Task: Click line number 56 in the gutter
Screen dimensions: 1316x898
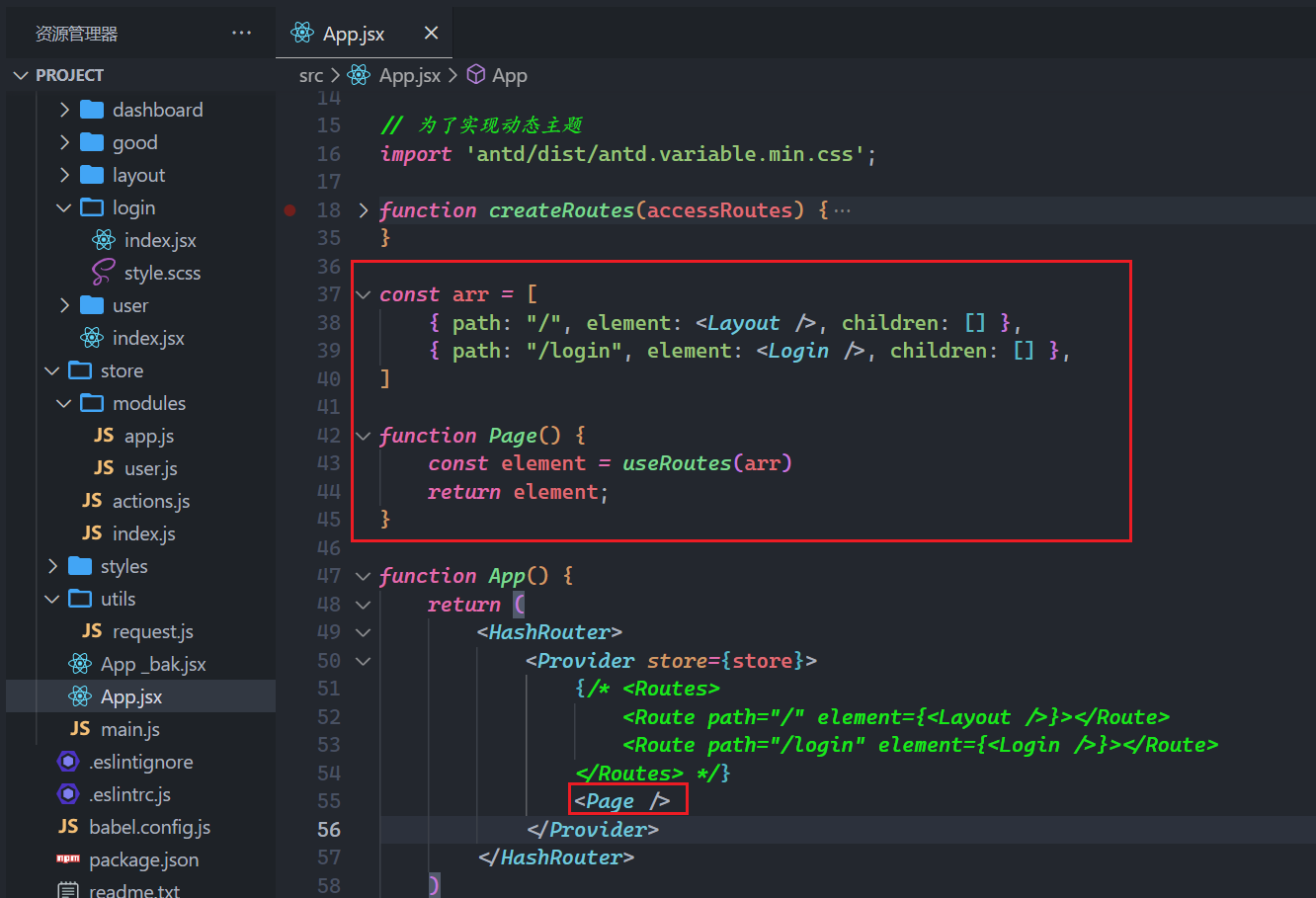Action: coord(329,830)
